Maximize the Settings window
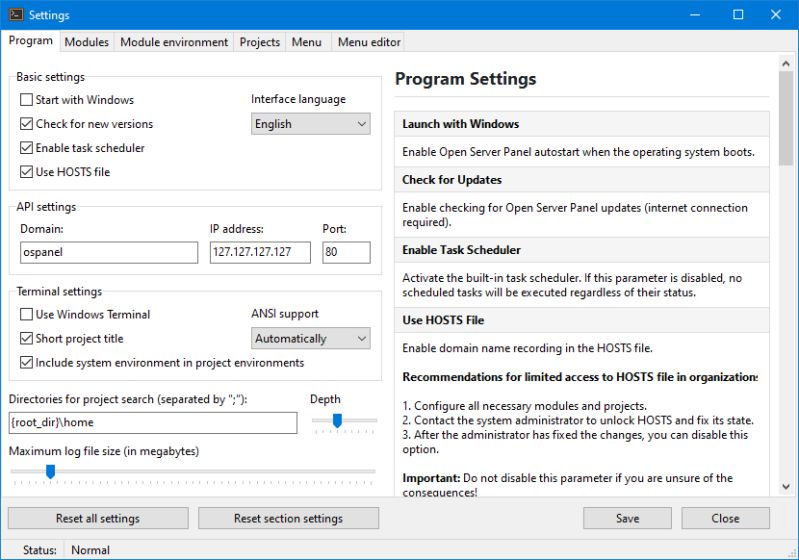This screenshot has width=799, height=560. 738,15
